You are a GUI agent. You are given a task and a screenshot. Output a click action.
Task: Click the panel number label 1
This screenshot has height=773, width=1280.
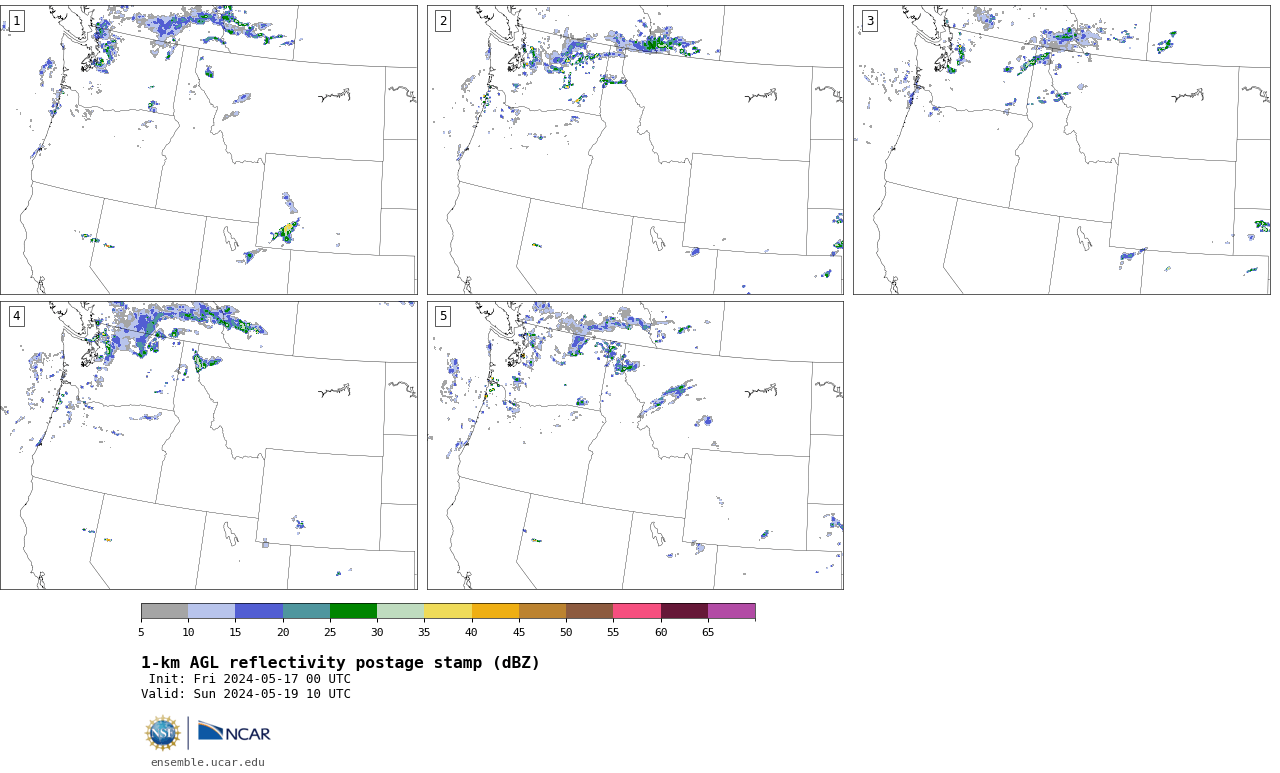pyautogui.click(x=16, y=21)
